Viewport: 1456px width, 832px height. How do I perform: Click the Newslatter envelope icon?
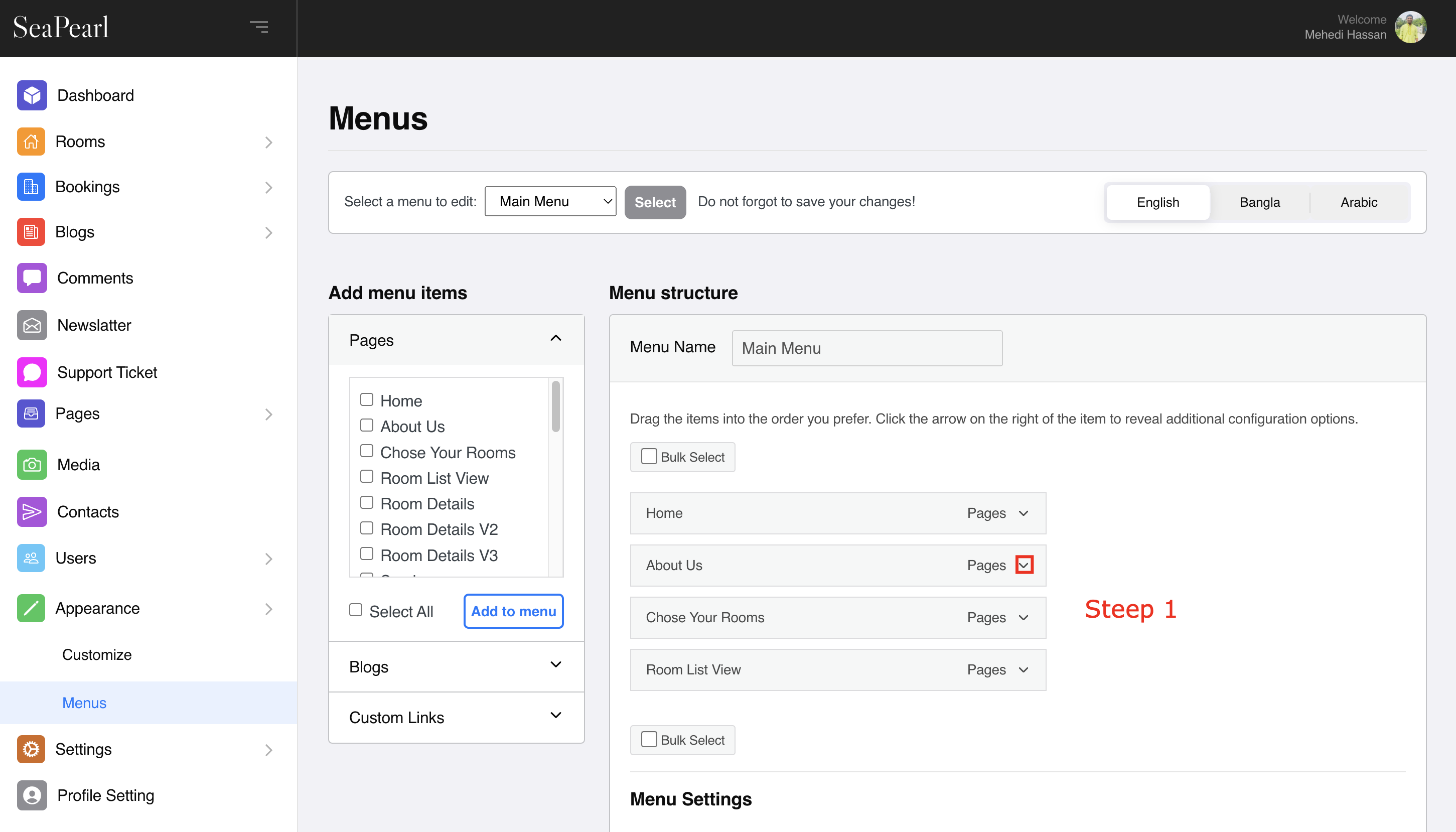click(x=32, y=325)
